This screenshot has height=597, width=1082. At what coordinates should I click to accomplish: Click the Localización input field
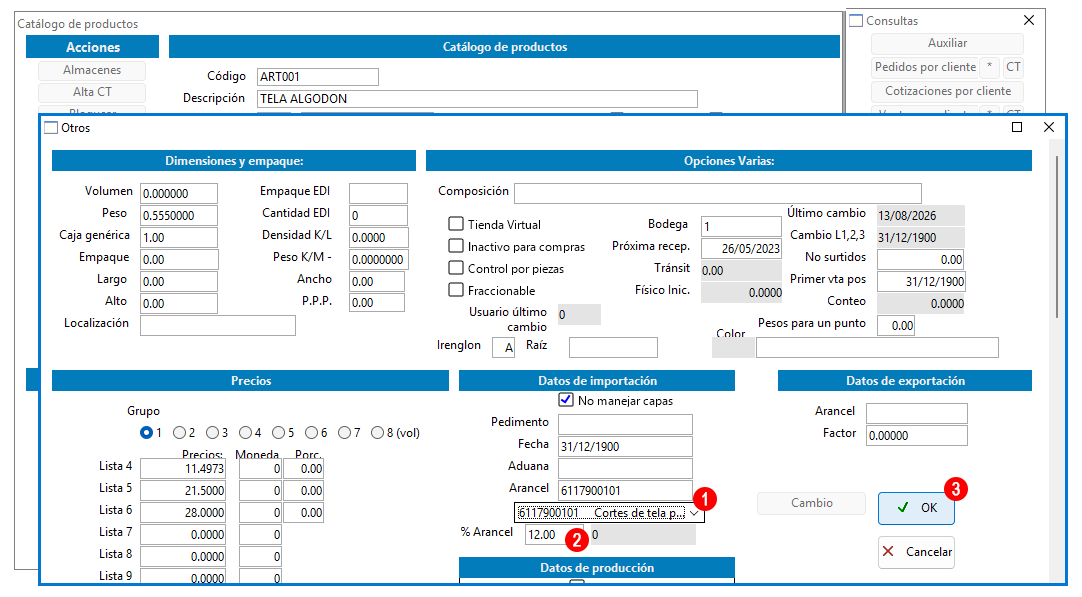point(217,325)
